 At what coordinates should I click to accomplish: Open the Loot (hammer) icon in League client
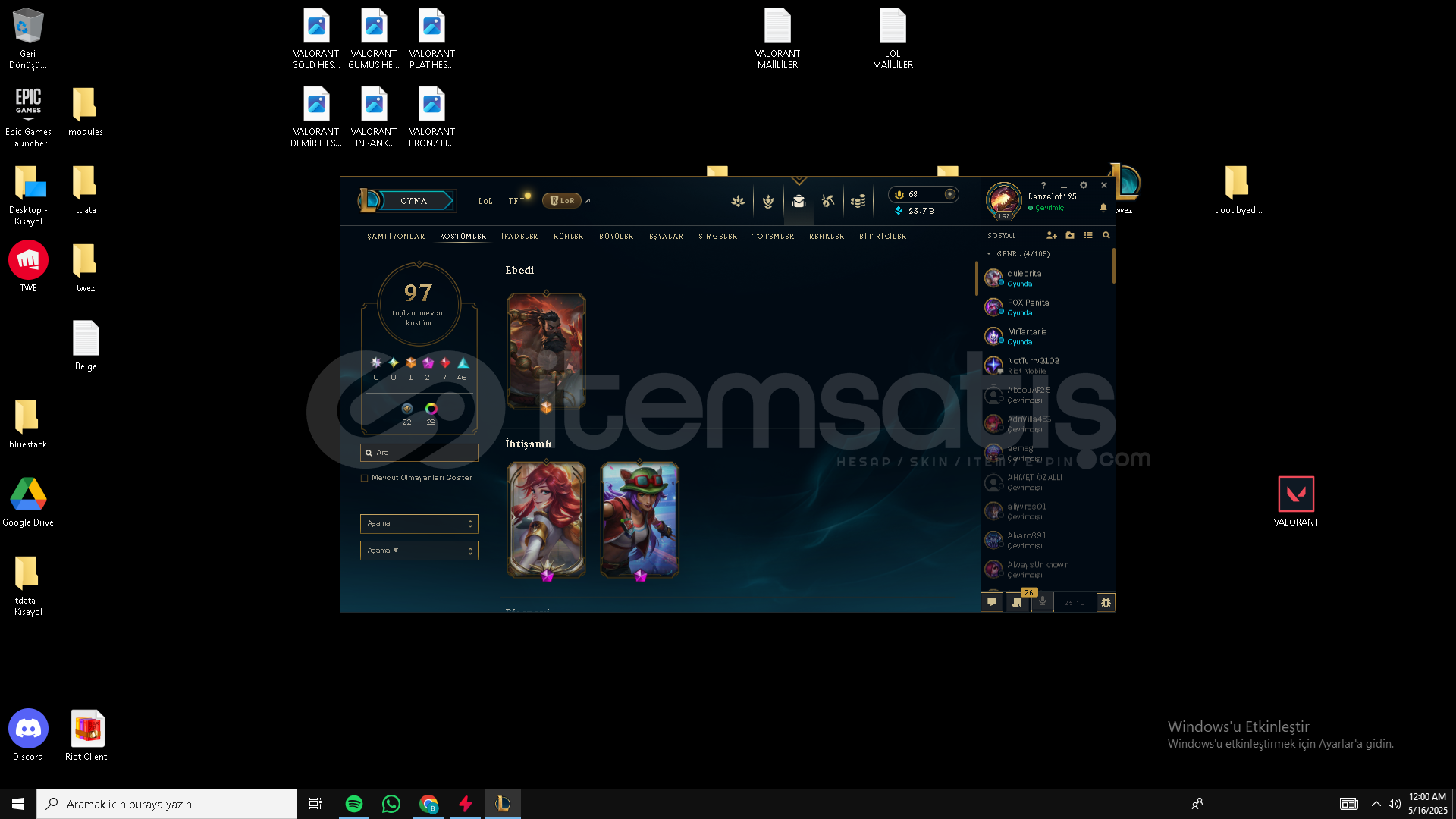[x=828, y=201]
